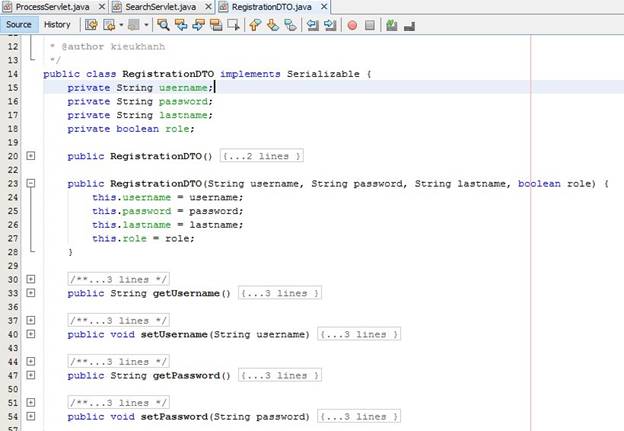Select the RegistrationDTO.java tab
Image resolution: width=624 pixels, height=431 pixels.
coord(272,7)
